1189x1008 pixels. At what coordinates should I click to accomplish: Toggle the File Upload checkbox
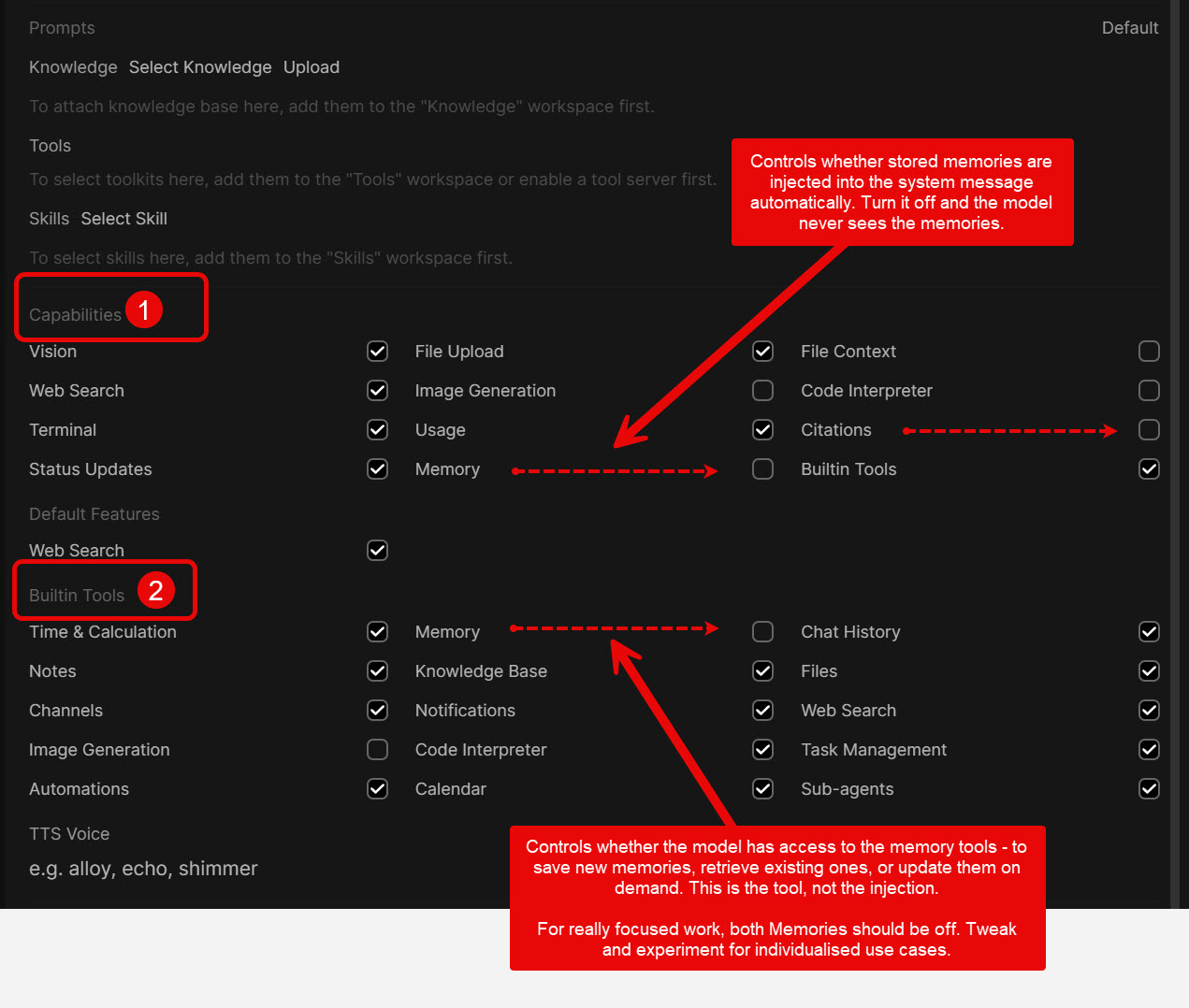point(763,352)
